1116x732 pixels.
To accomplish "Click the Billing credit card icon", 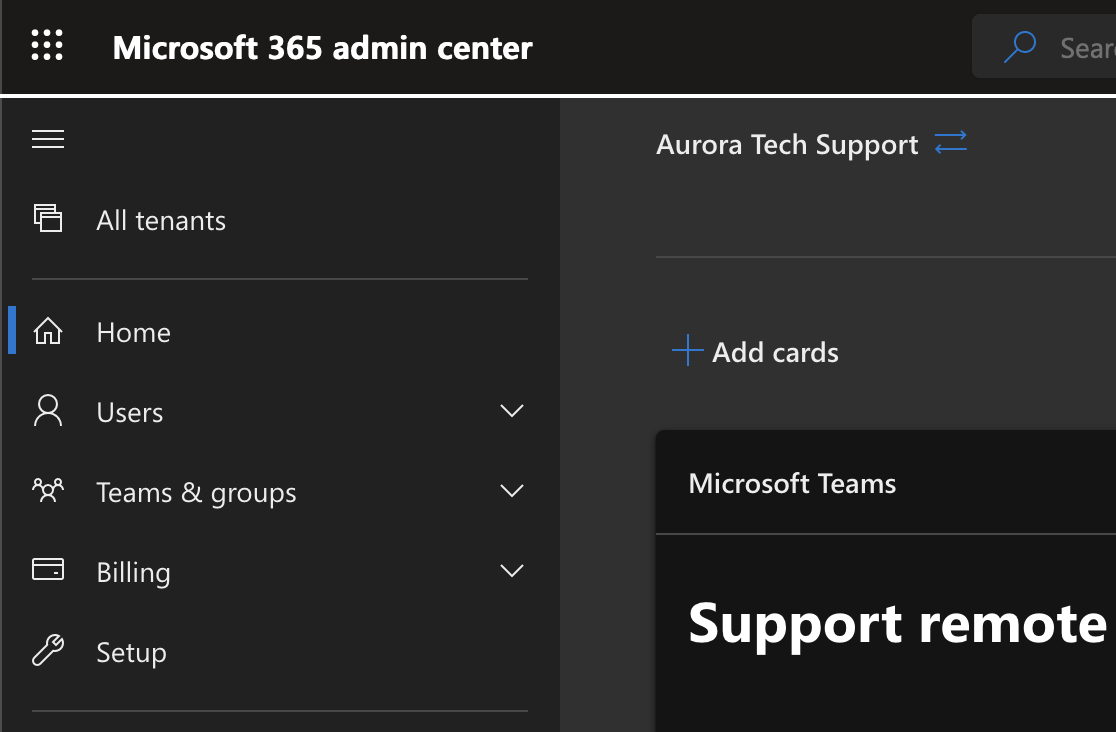I will 48,570.
